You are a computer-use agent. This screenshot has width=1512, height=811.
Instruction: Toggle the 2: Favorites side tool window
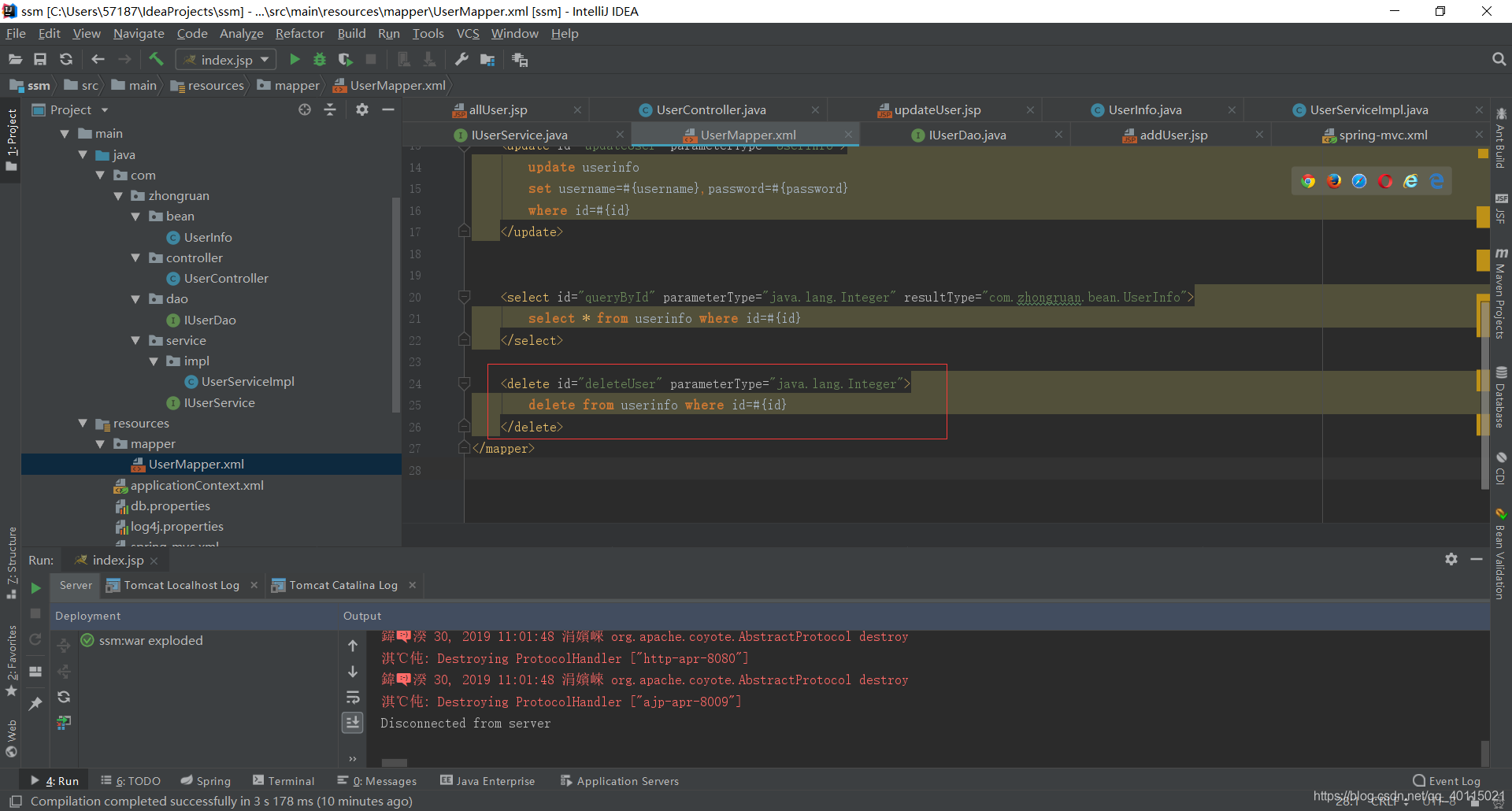pyautogui.click(x=11, y=661)
